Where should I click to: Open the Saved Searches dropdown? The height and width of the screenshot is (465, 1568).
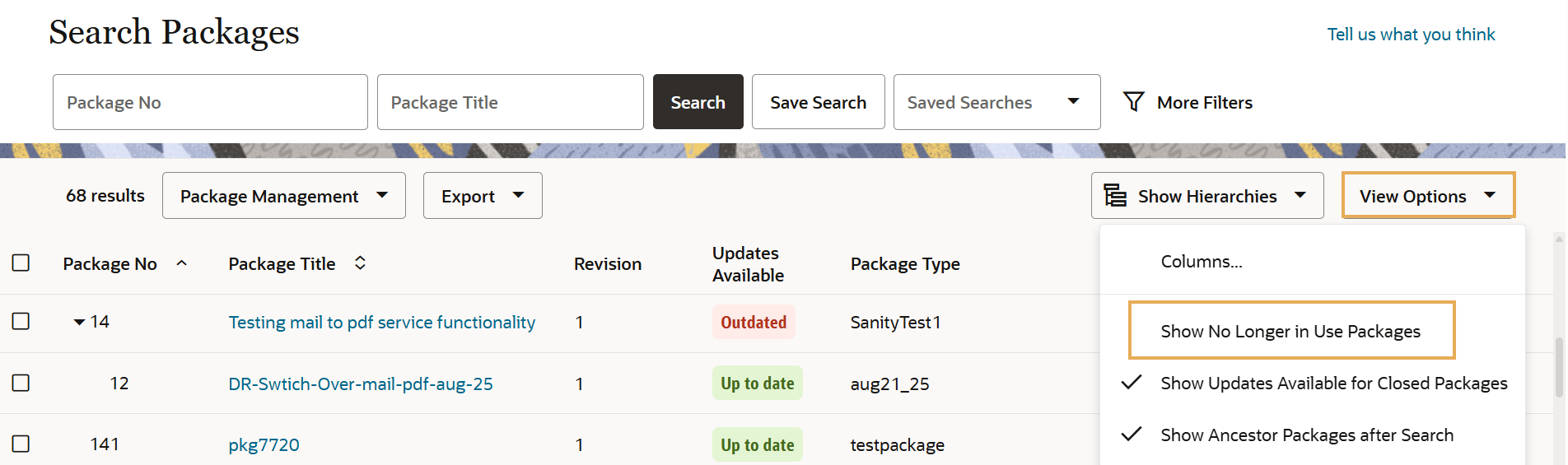996,102
